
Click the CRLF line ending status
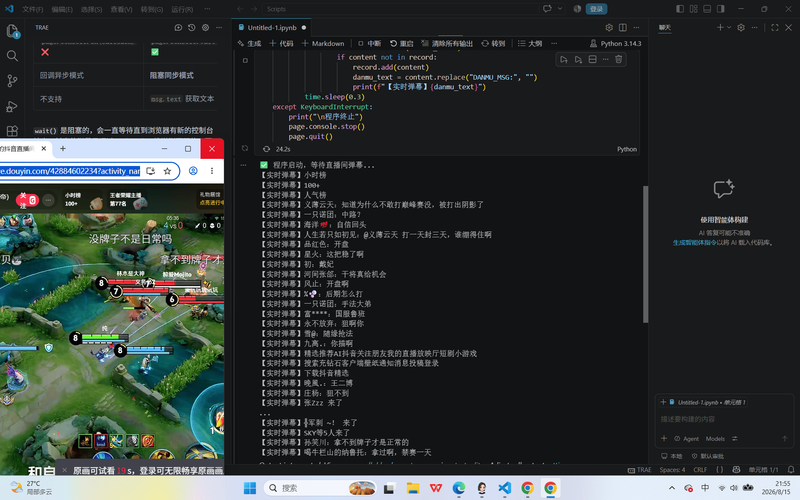click(x=700, y=469)
